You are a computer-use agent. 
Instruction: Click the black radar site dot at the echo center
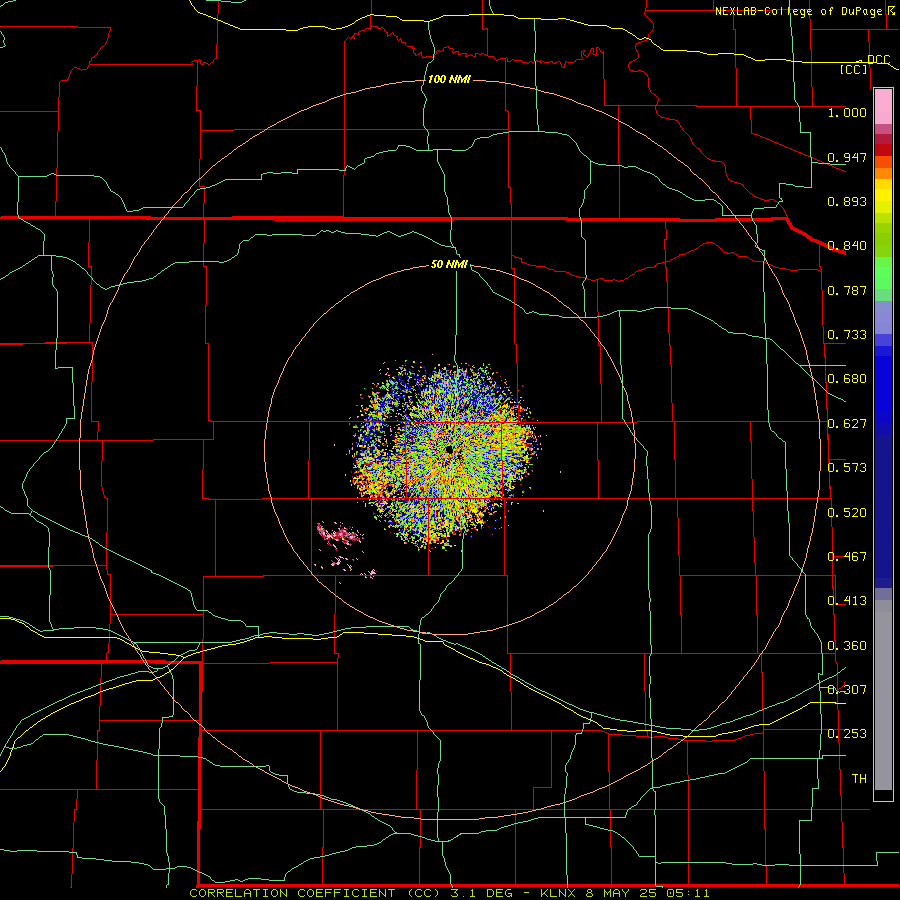tap(449, 450)
